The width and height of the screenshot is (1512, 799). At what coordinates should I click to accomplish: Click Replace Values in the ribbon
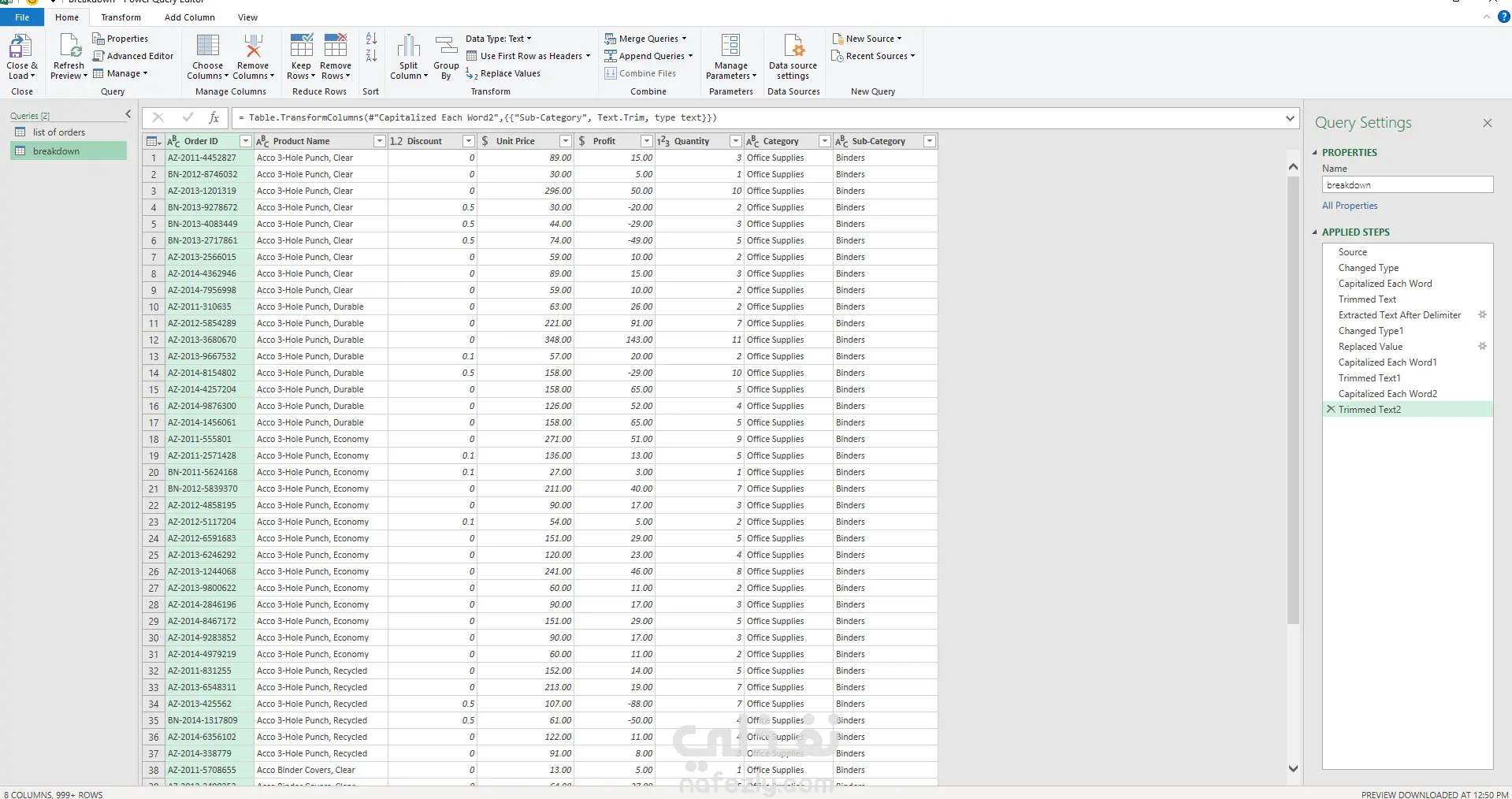(x=503, y=73)
